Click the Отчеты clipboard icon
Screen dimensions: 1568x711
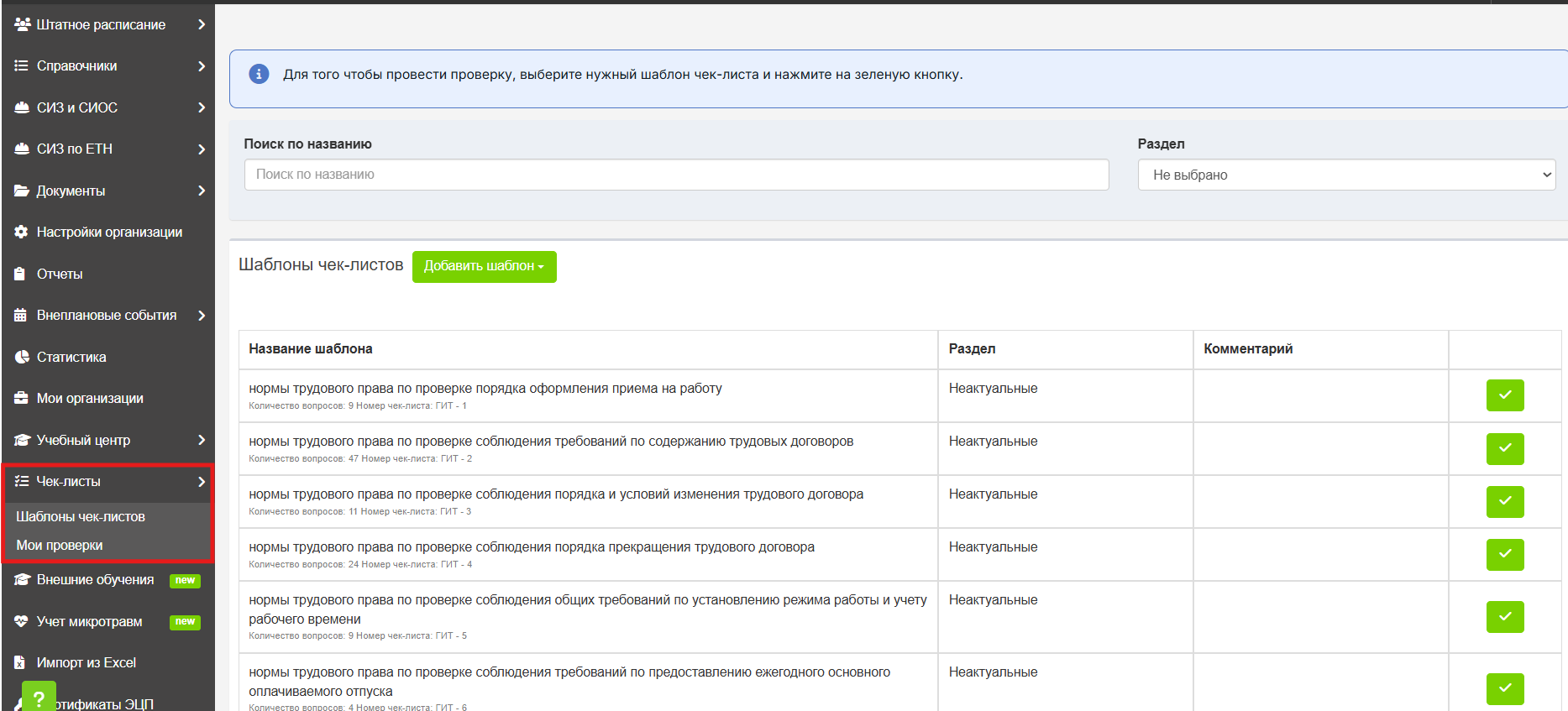pyautogui.click(x=20, y=274)
